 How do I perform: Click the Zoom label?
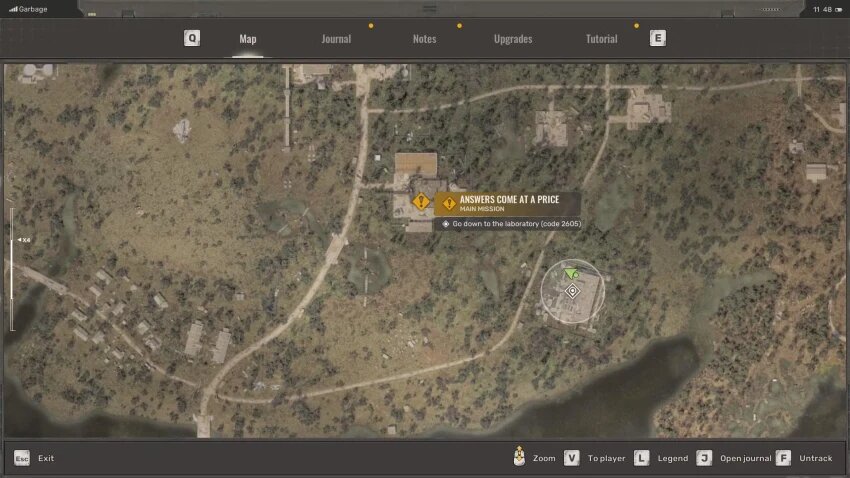point(544,458)
